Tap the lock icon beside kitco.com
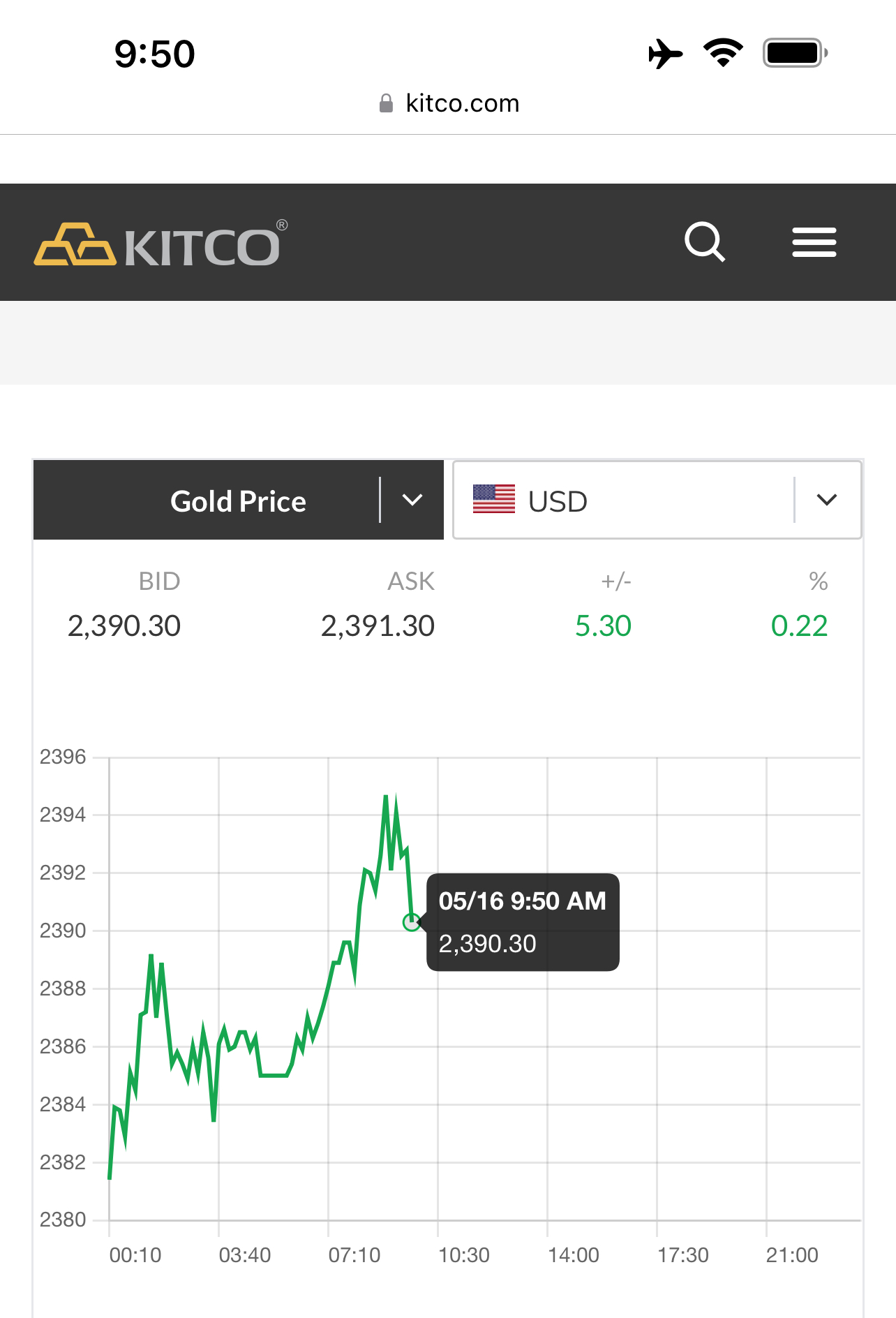The height and width of the screenshot is (1318, 896). [x=386, y=103]
